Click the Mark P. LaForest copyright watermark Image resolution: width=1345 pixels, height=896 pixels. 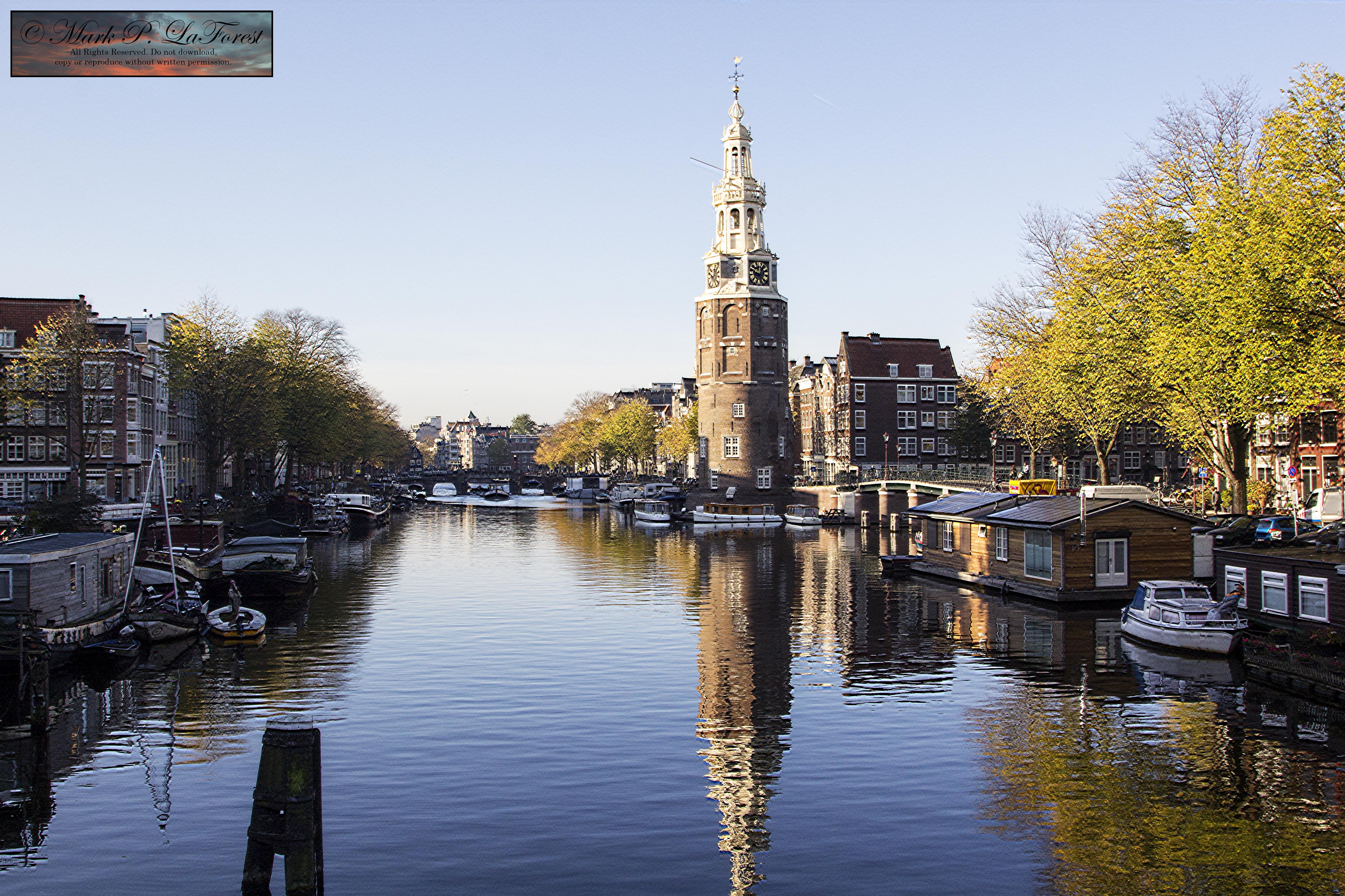pos(142,43)
